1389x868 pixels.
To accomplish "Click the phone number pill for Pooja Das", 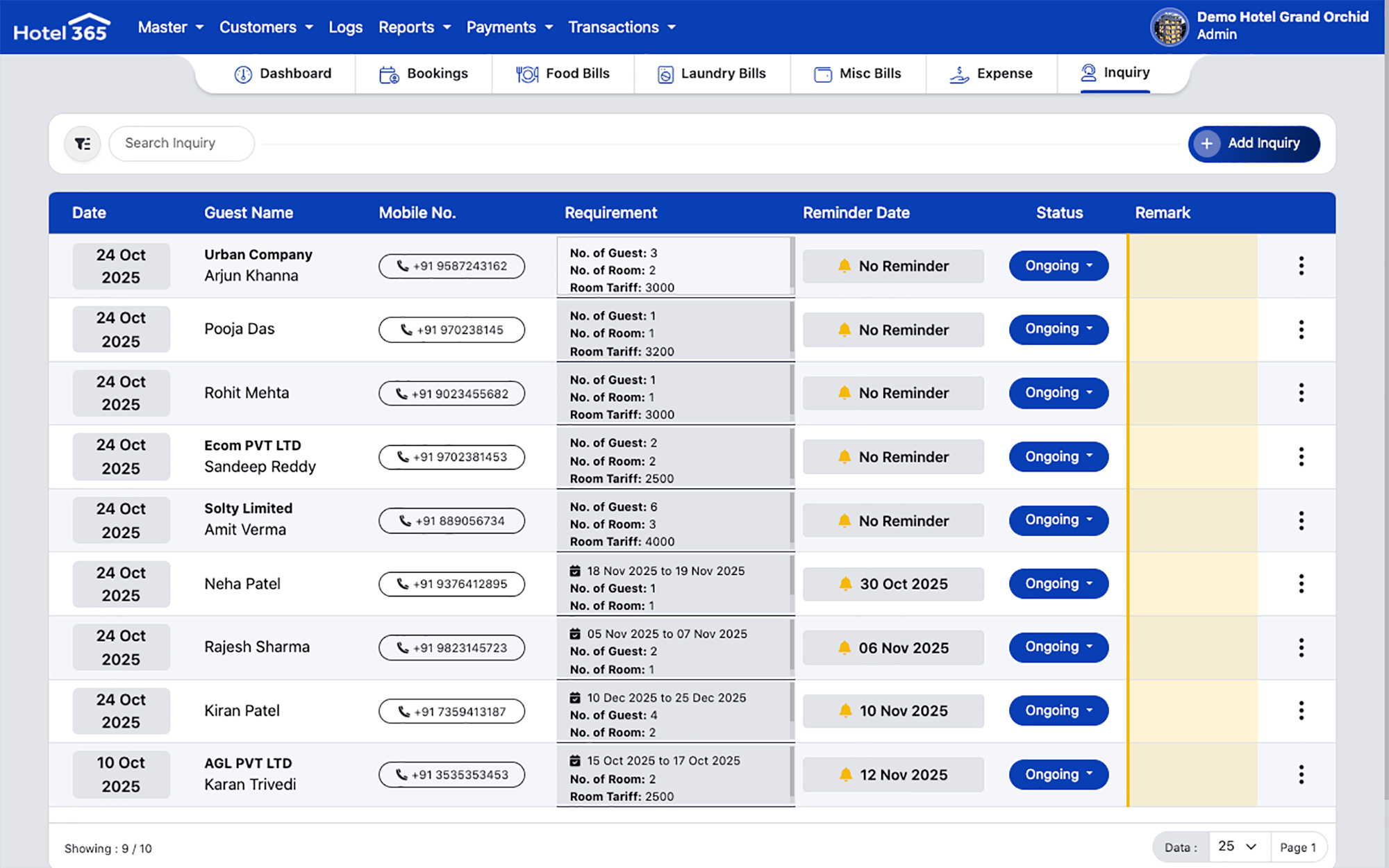I will tap(451, 330).
